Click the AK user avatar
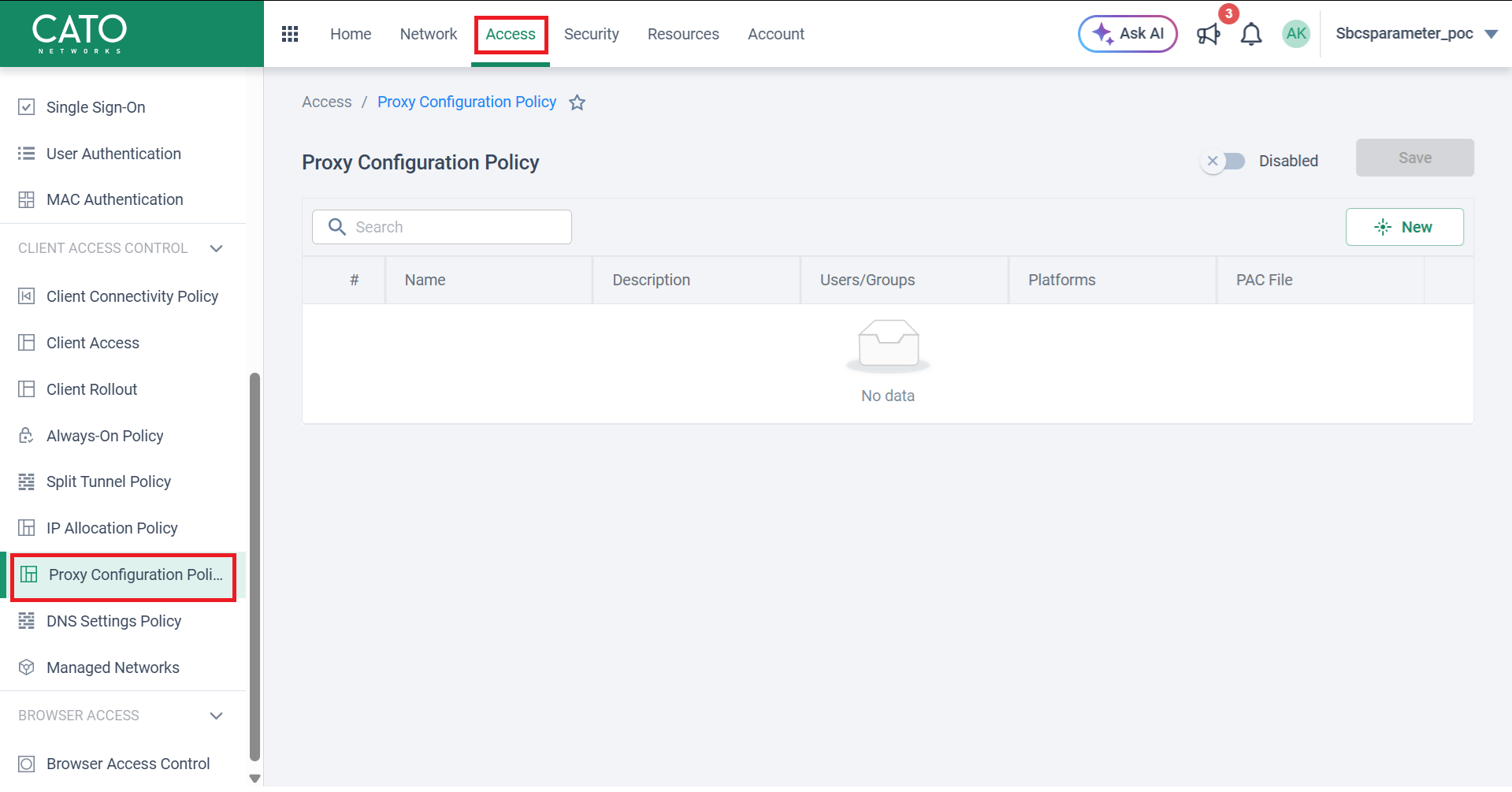This screenshot has width=1512, height=792. (1295, 34)
